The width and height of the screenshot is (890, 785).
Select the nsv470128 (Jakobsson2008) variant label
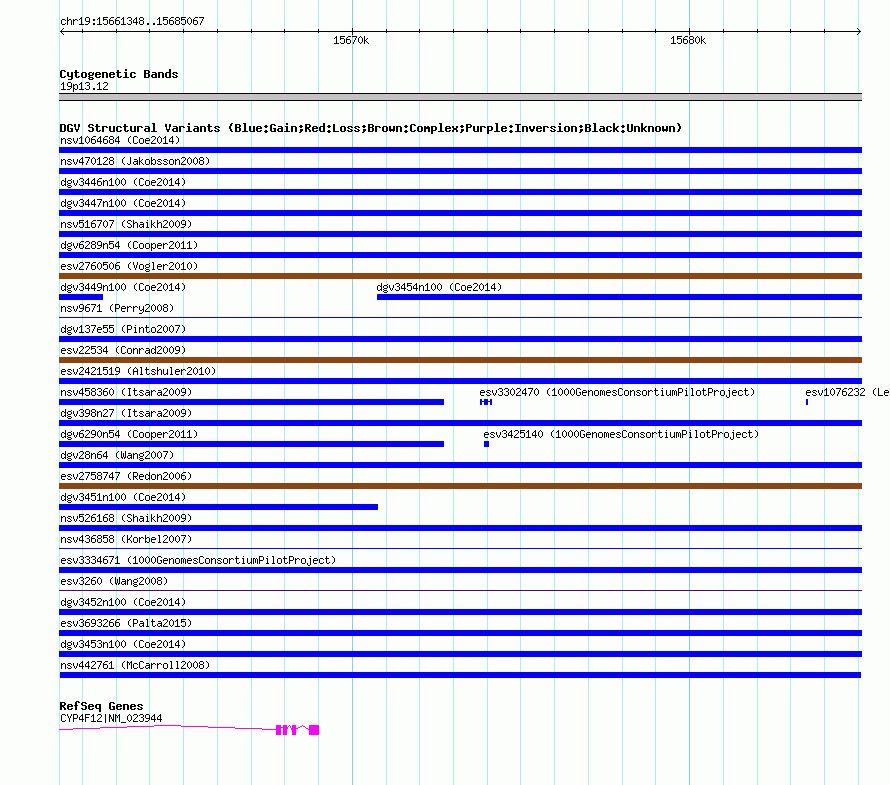[135, 161]
